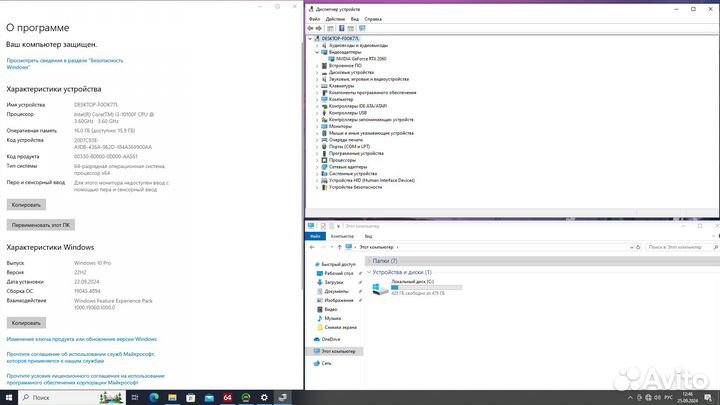Viewport: 720px width, 405px height.
Task: Open Рабочий стол in navigation pane
Action: click(338, 273)
